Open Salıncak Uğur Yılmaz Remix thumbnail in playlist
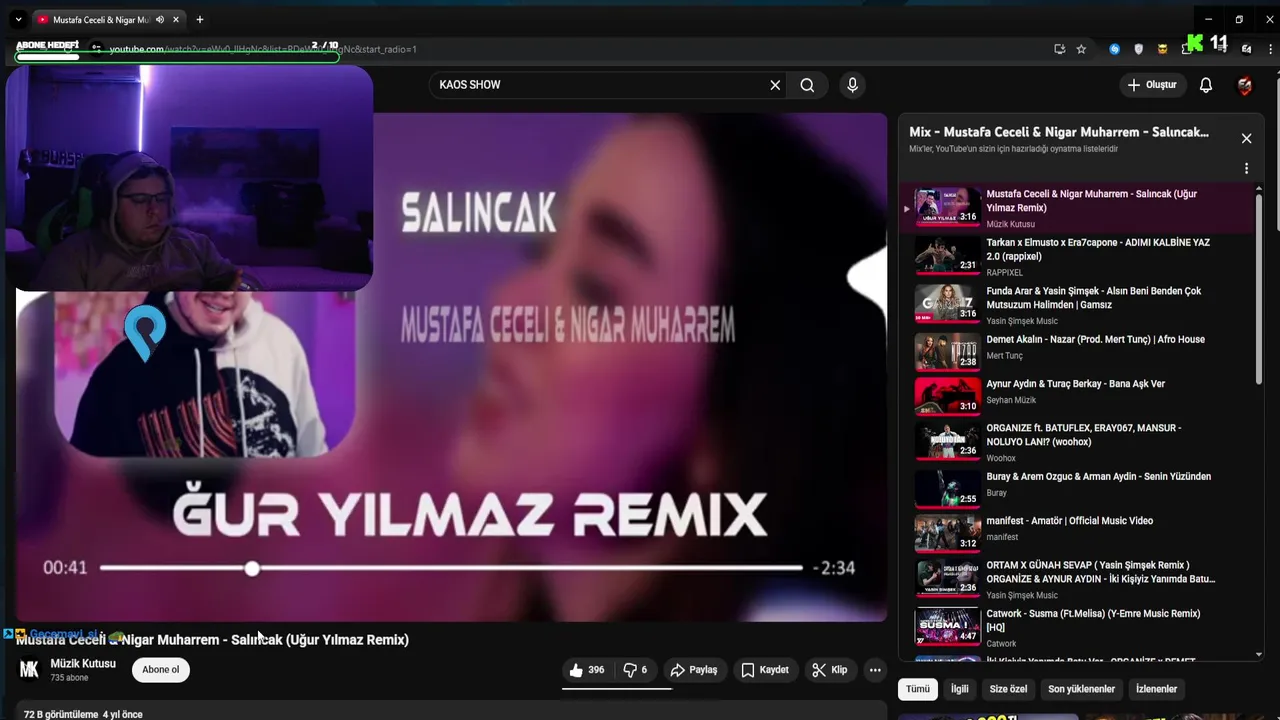This screenshot has height=720, width=1280. (947, 207)
